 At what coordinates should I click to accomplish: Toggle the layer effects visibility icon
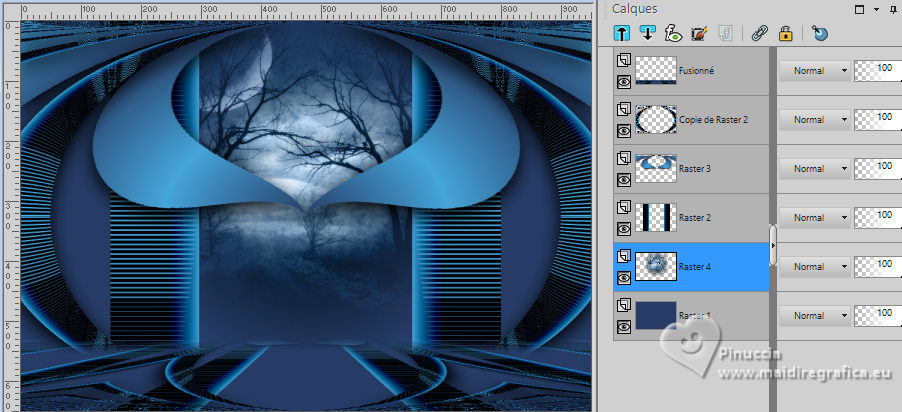pyautogui.click(x=673, y=34)
